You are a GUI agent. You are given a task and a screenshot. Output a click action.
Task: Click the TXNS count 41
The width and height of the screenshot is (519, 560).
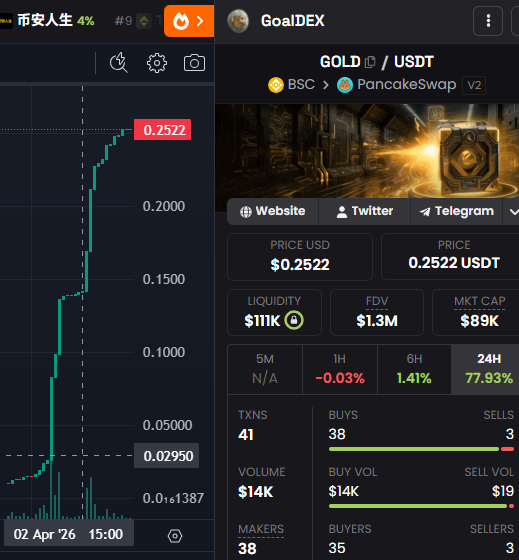tap(246, 435)
